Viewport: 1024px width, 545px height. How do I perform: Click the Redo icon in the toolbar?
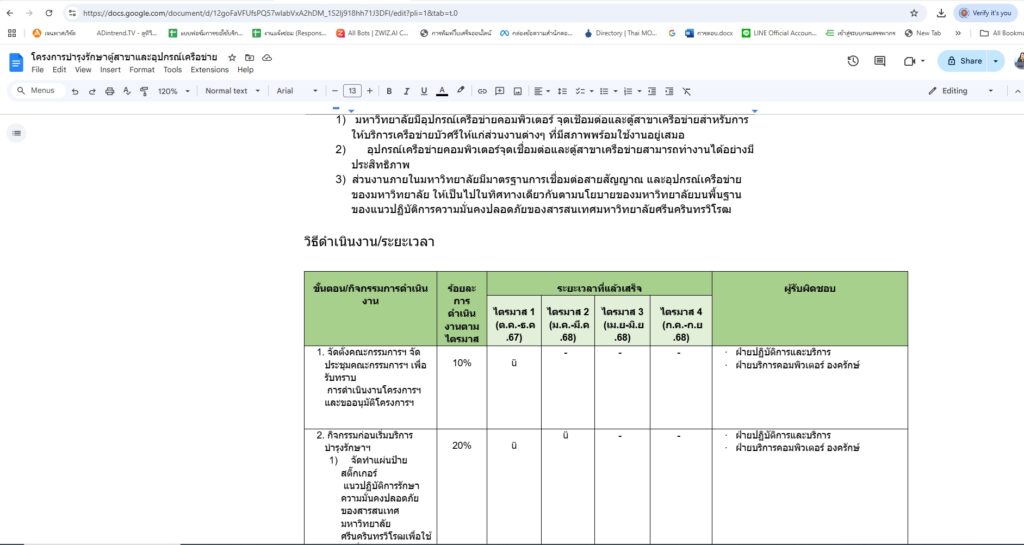point(92,91)
